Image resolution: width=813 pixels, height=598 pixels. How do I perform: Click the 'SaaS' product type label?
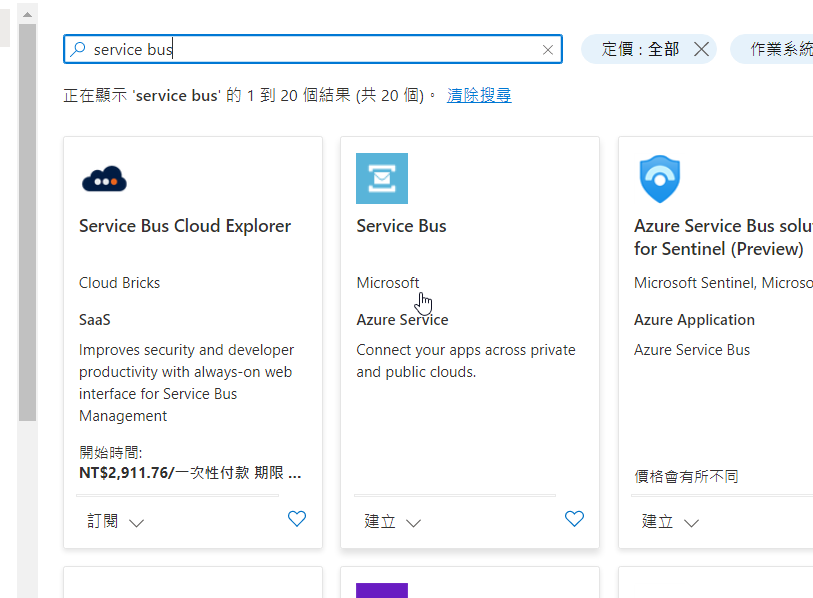tap(94, 319)
